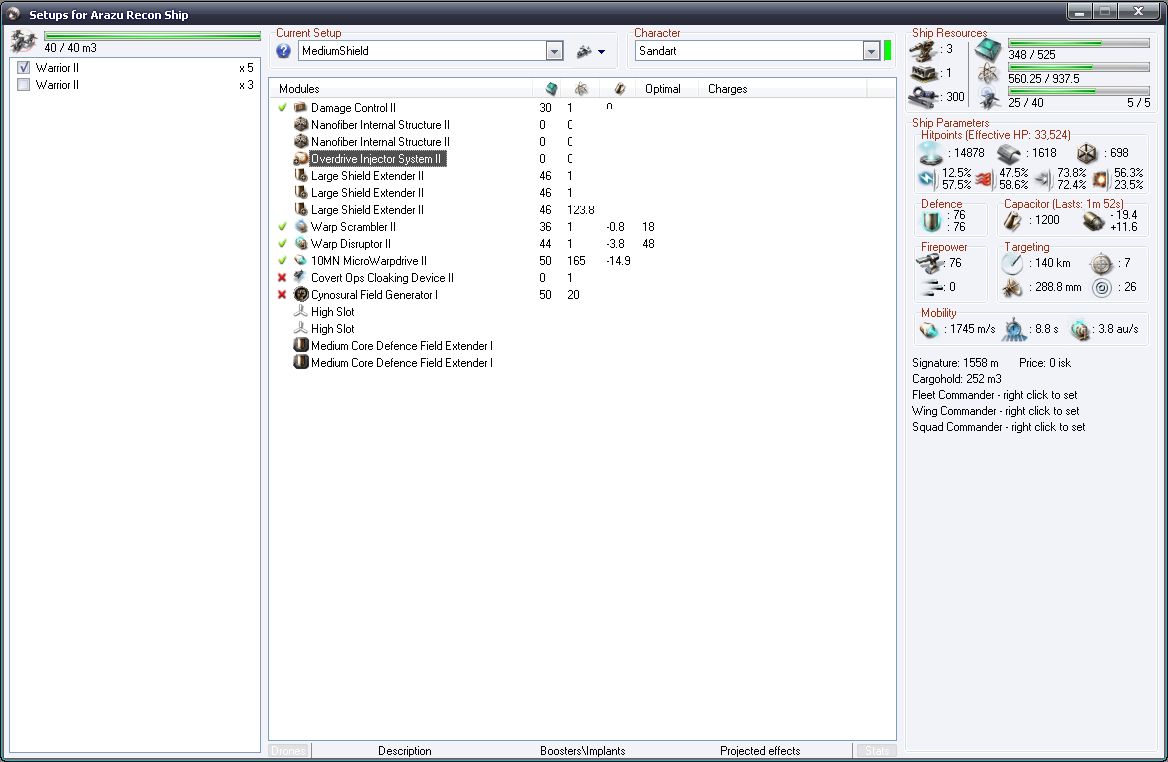Click the Covert Ops Cloaking Device icon
The width and height of the screenshot is (1168, 762).
coord(300,277)
